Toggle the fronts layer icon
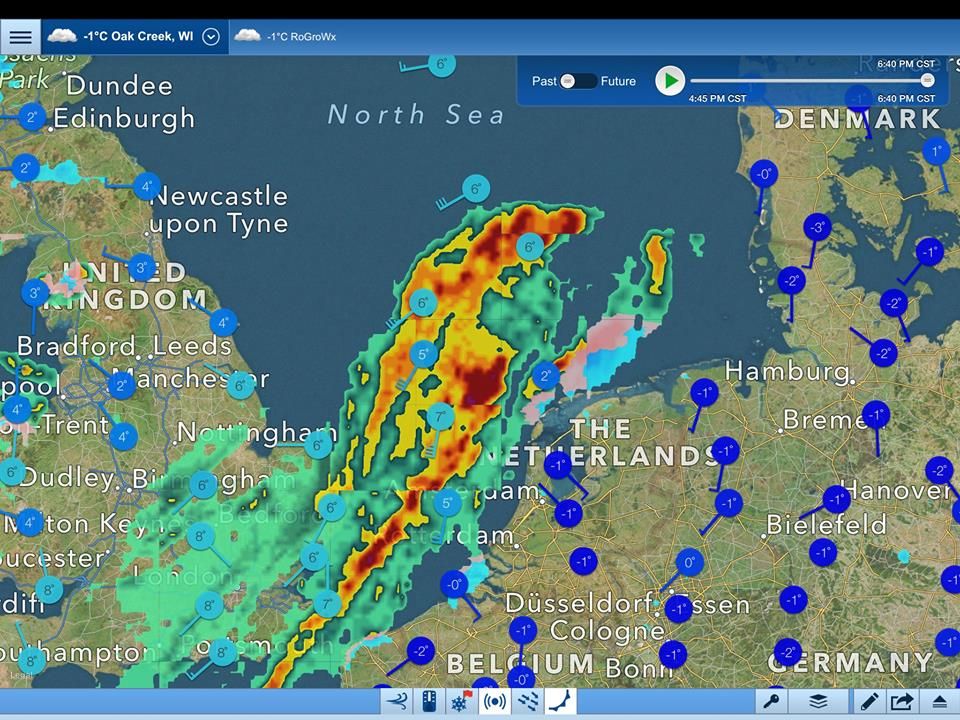Viewport: 960px width, 720px height. 560,702
